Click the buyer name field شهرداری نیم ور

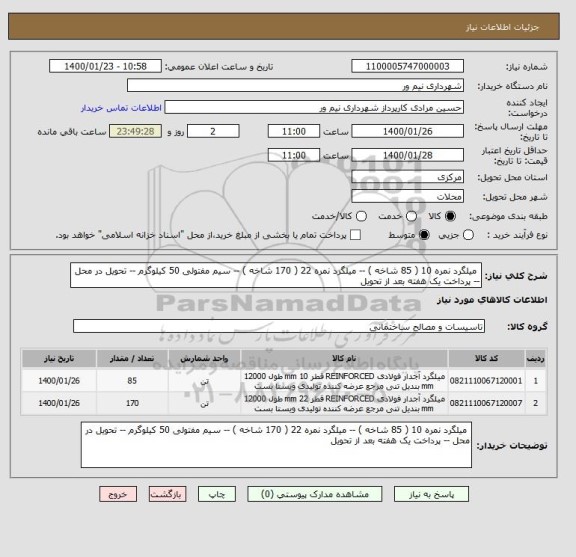[x=295, y=86]
